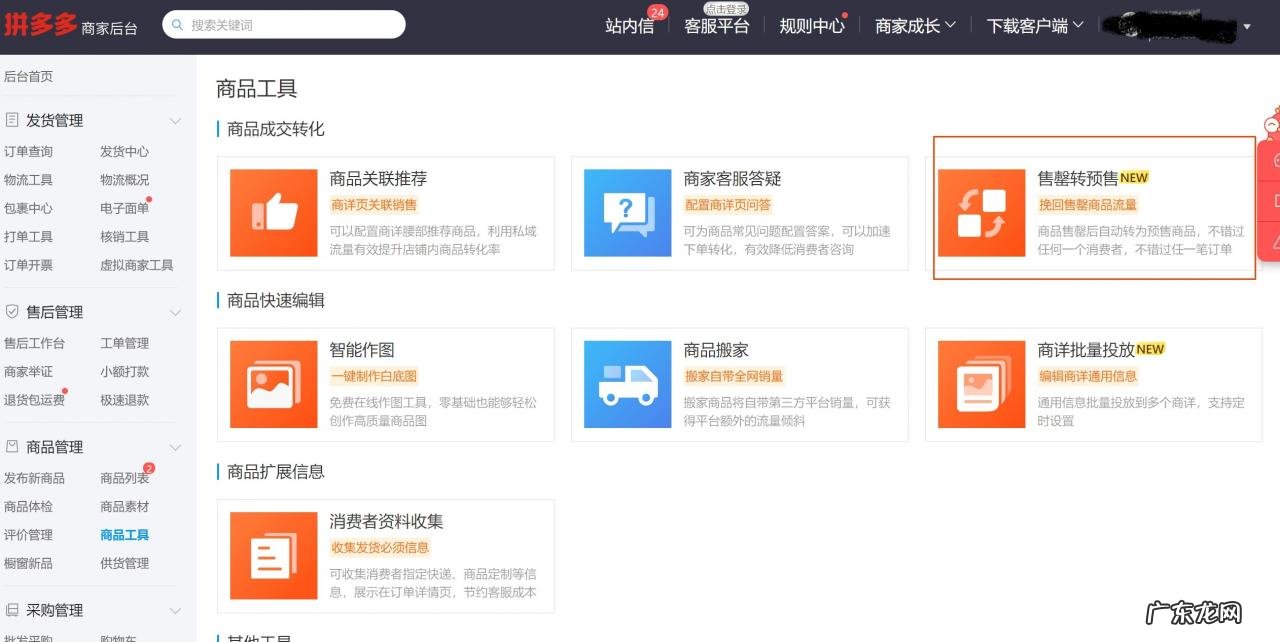This screenshot has width=1280, height=642.
Task: Open 站内信 with 24 unread messages
Action: pyautogui.click(x=630, y=26)
